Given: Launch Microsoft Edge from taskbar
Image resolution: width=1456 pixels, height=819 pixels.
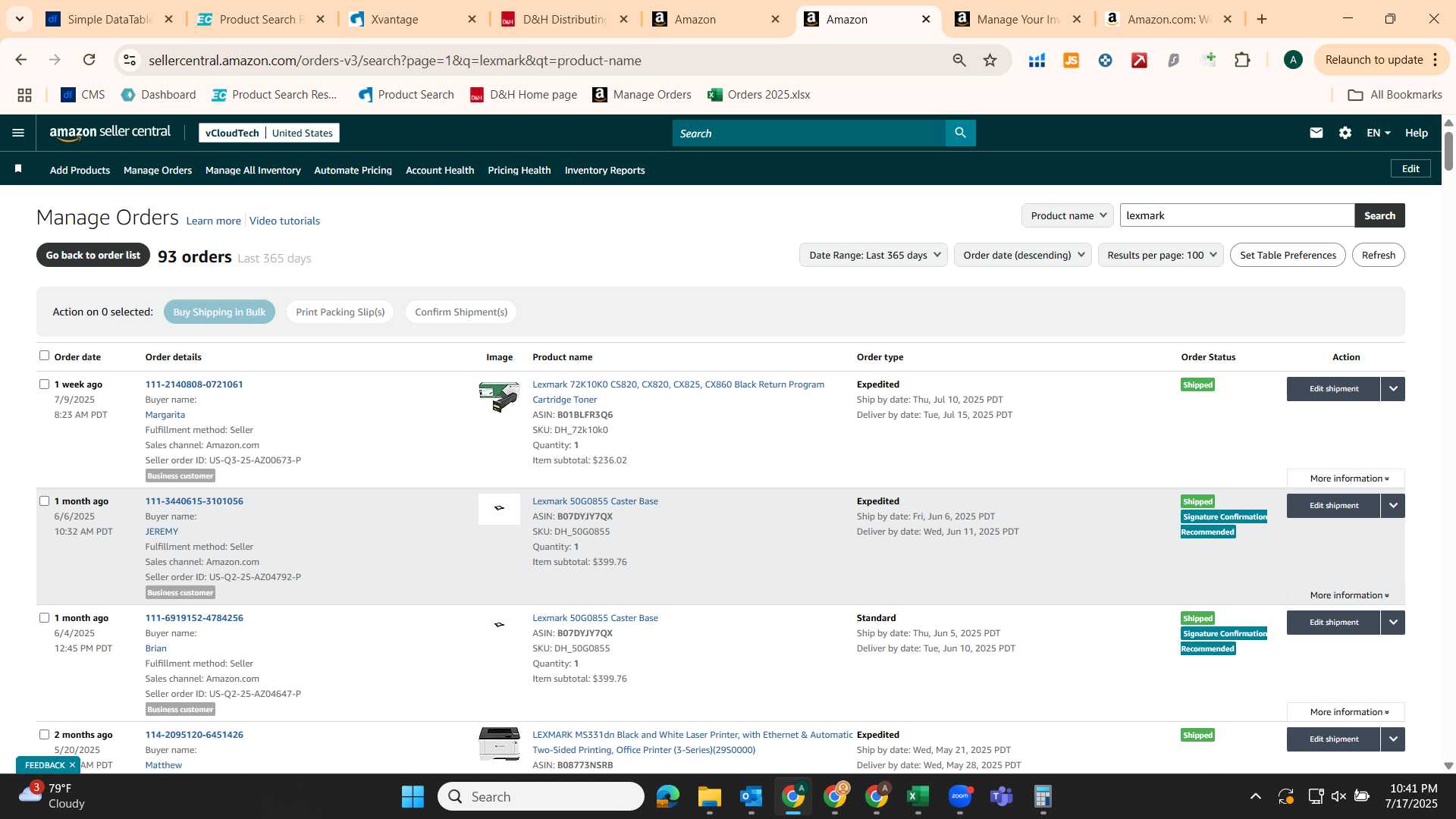Looking at the screenshot, I should 668,796.
